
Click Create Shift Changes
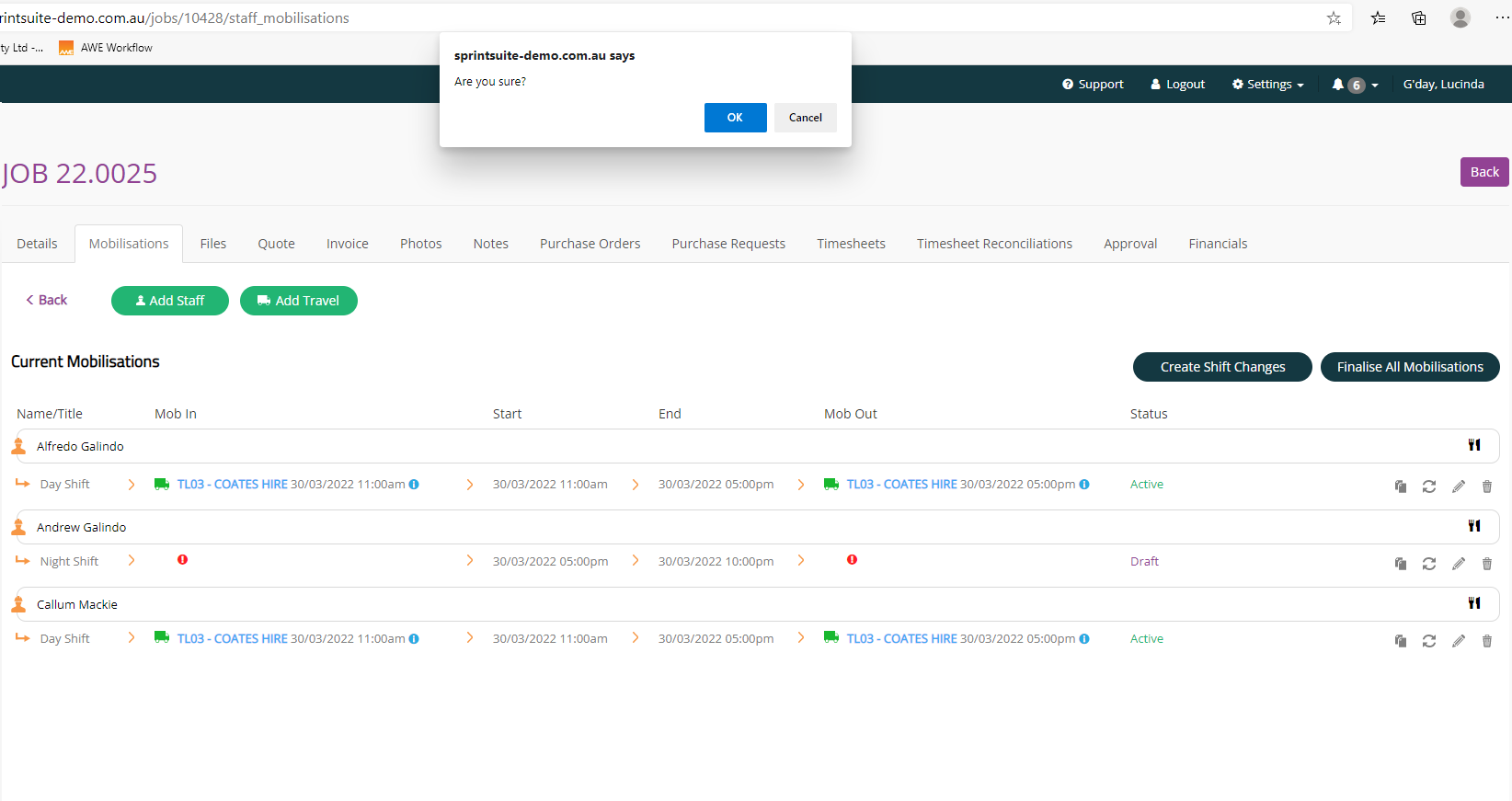[x=1222, y=367]
